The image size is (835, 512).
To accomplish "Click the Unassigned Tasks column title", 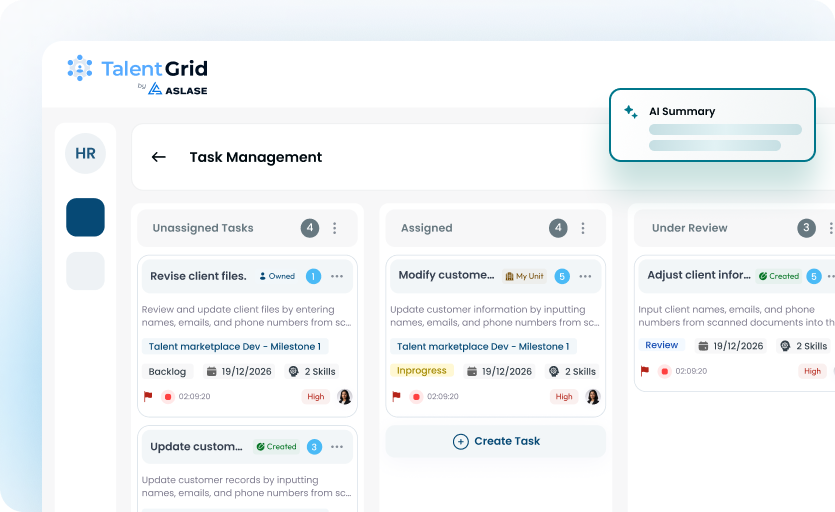I will tap(203, 228).
